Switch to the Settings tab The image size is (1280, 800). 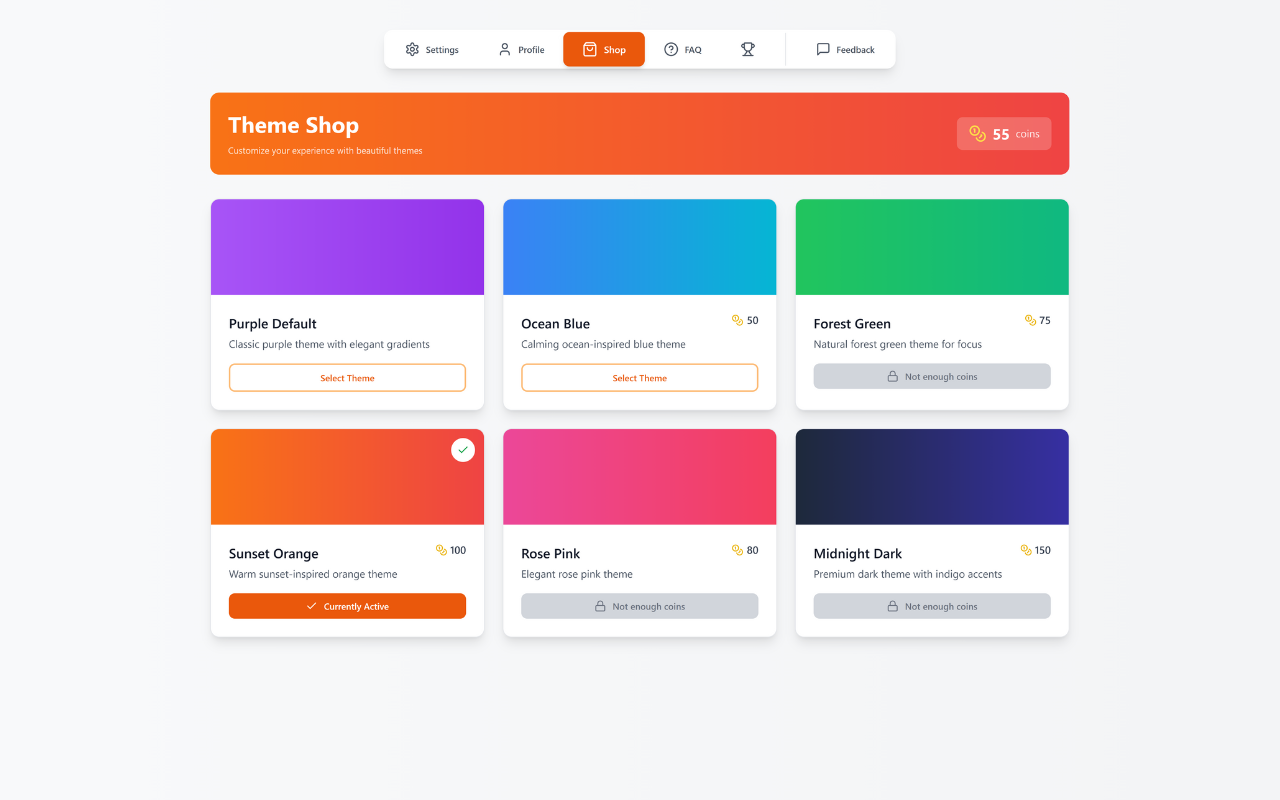432,49
